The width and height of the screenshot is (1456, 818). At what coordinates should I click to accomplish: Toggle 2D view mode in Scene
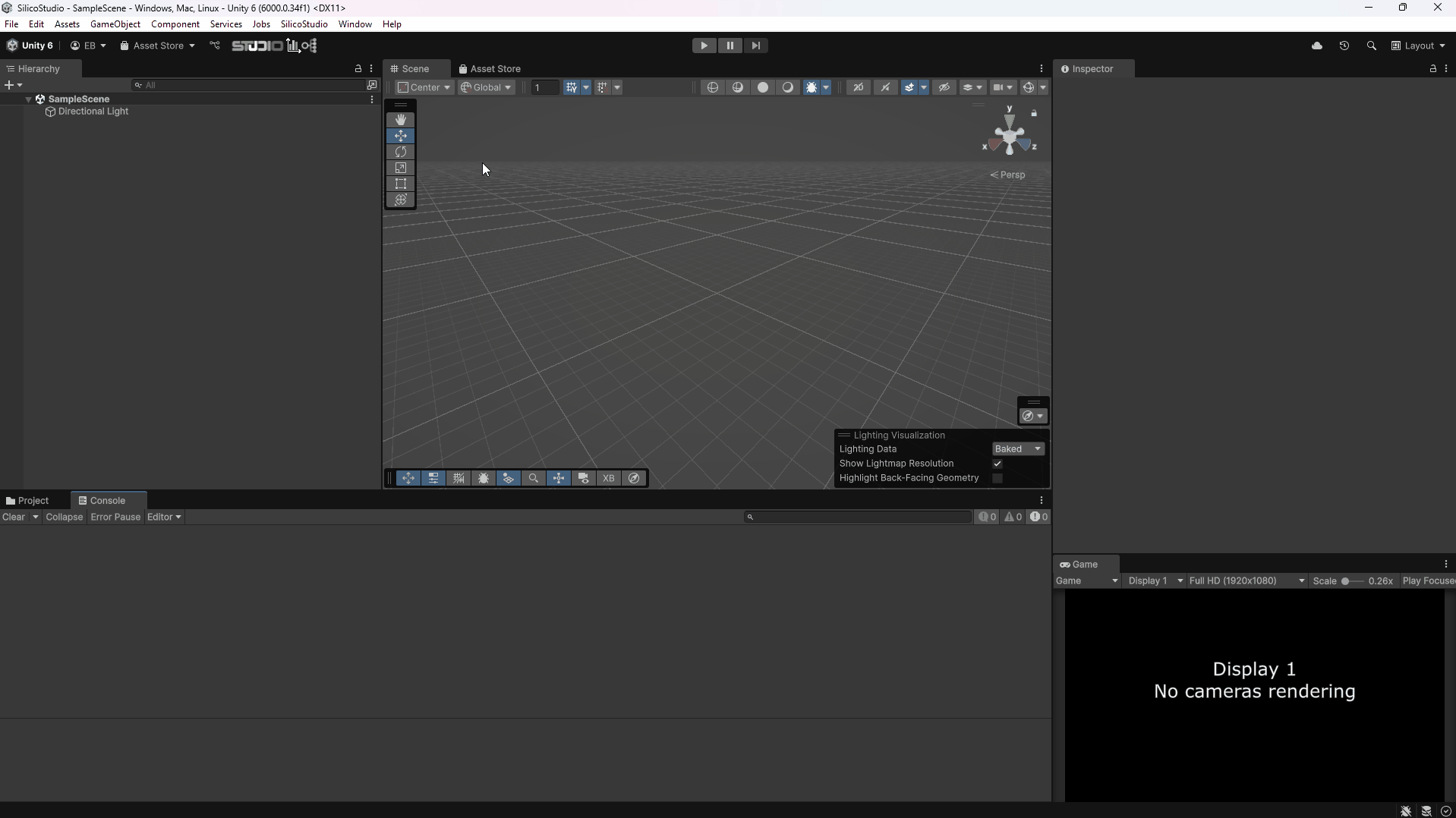tap(859, 87)
